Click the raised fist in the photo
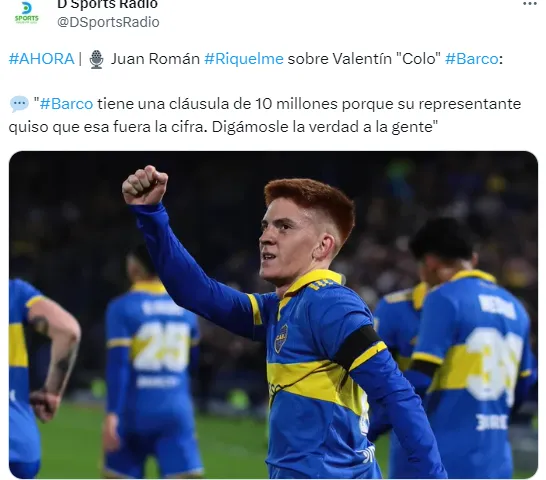 (x=145, y=185)
